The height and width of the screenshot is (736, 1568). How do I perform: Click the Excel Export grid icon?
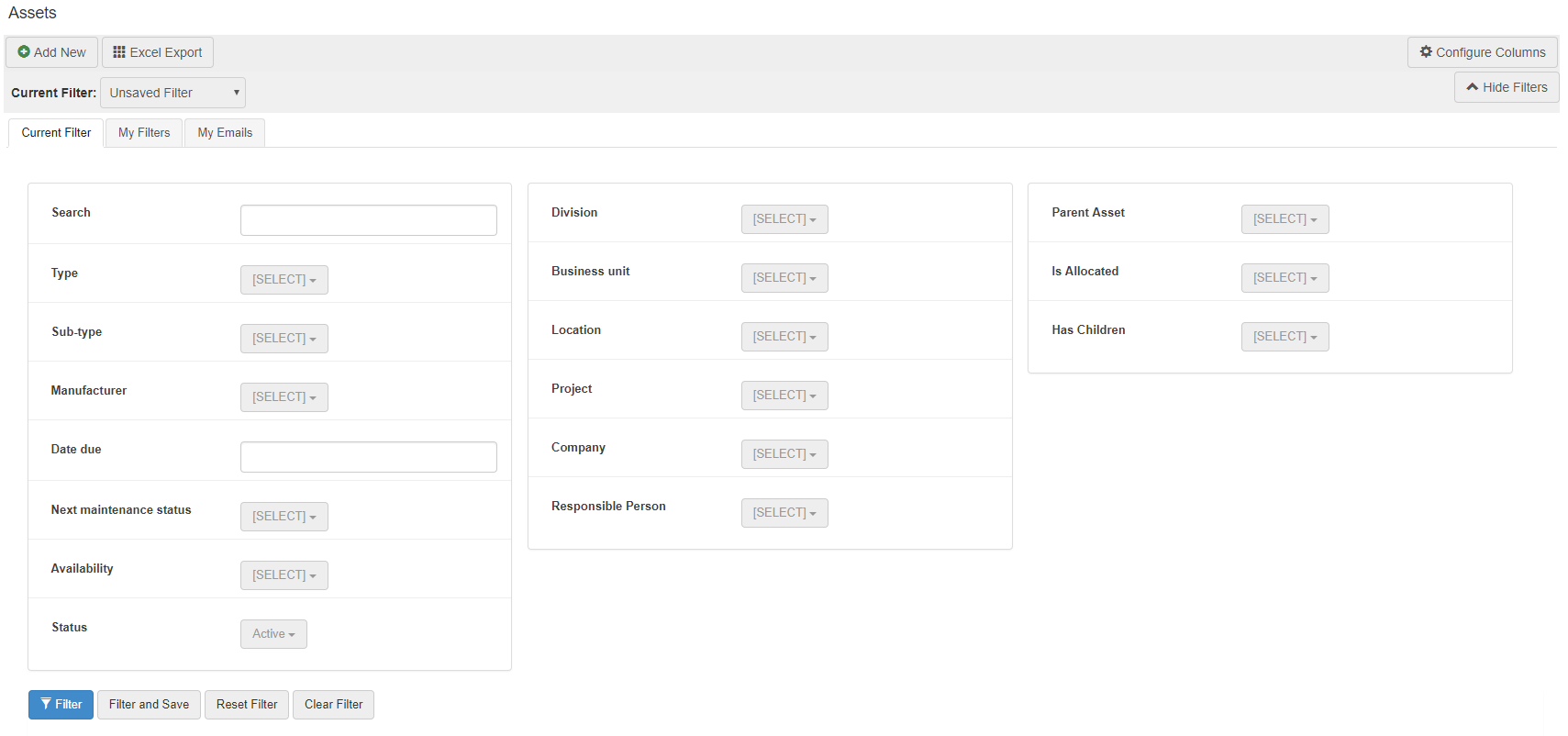pos(119,52)
